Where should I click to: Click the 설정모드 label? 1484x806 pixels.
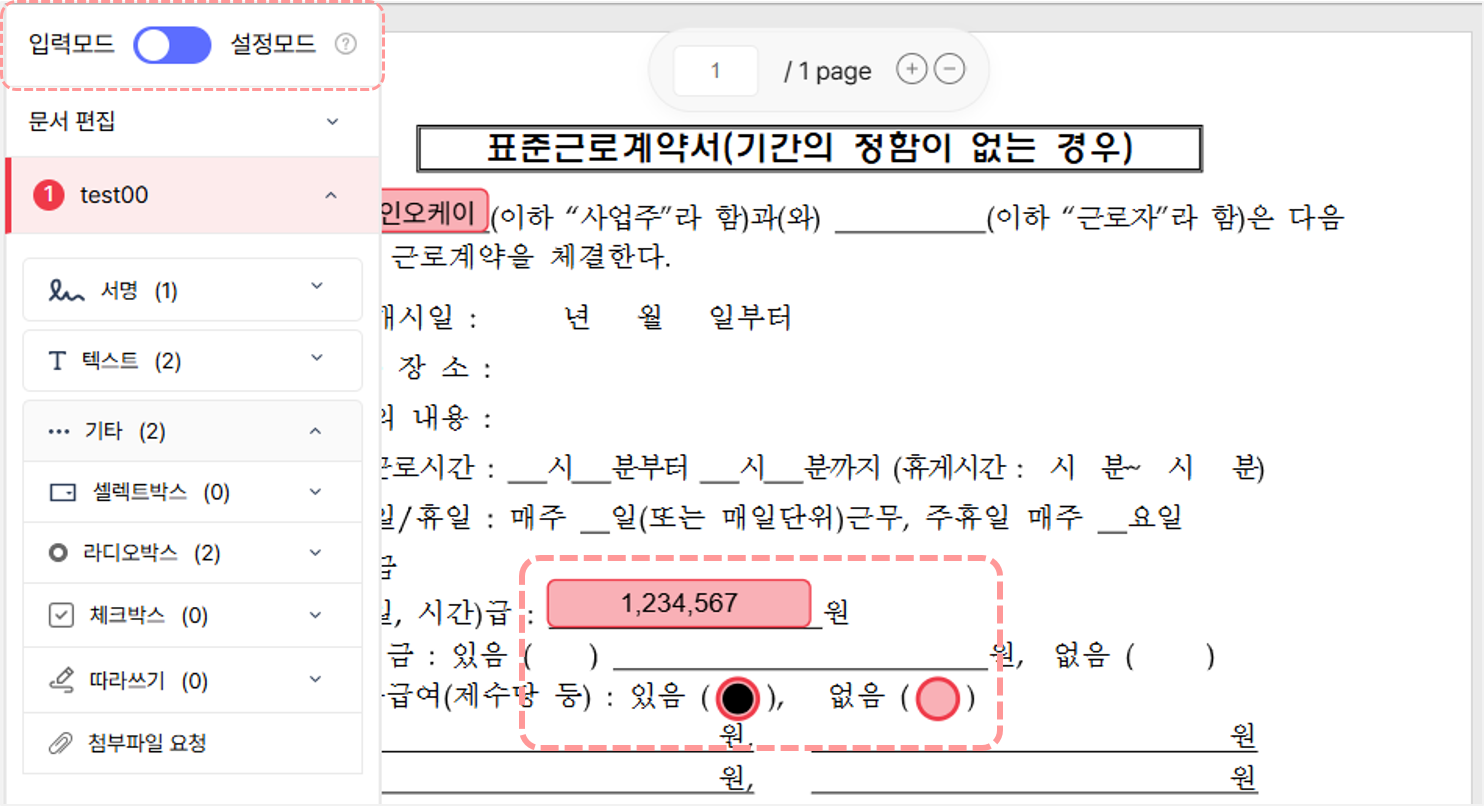[273, 45]
